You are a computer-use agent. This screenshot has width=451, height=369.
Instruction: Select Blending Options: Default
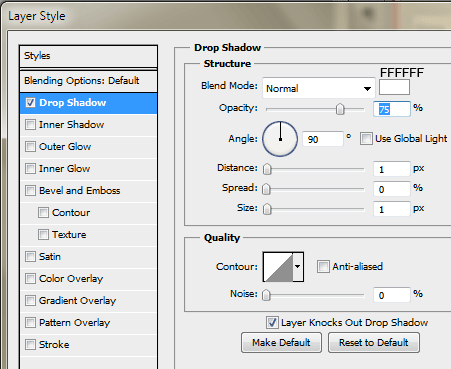click(88, 81)
